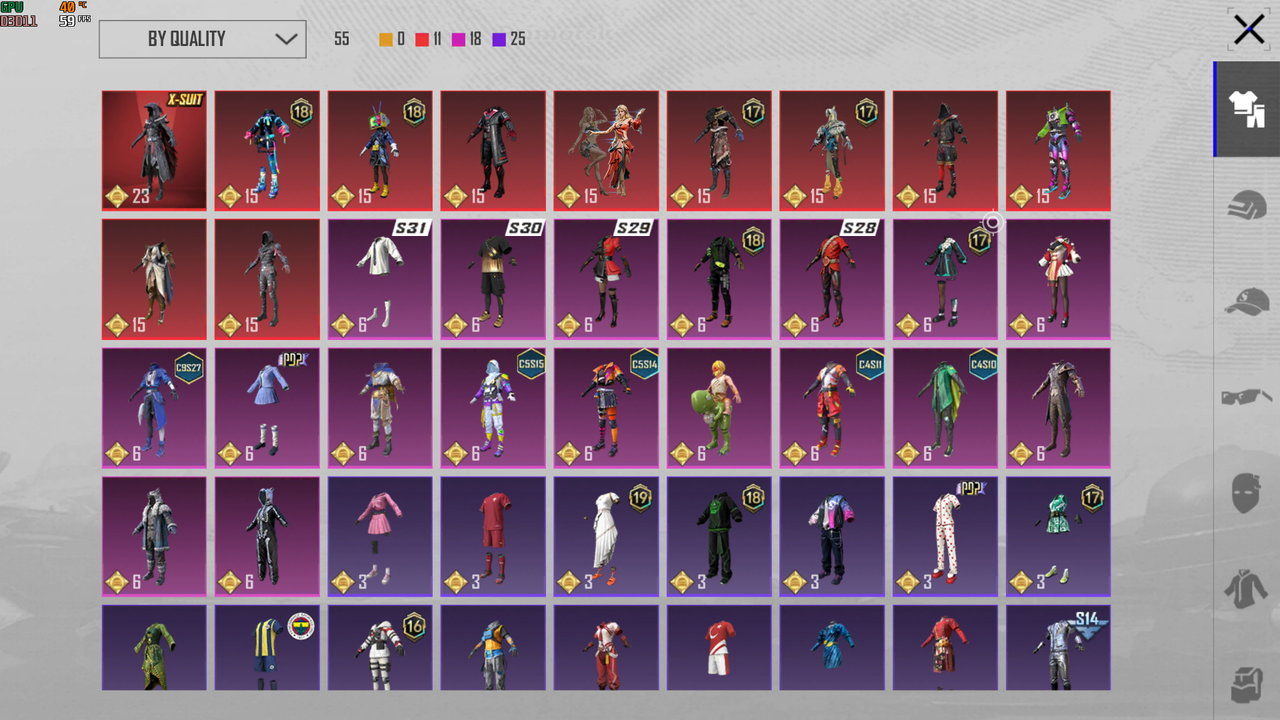Select the S30 black and gold outfit
1280x720 pixels.
coord(493,279)
